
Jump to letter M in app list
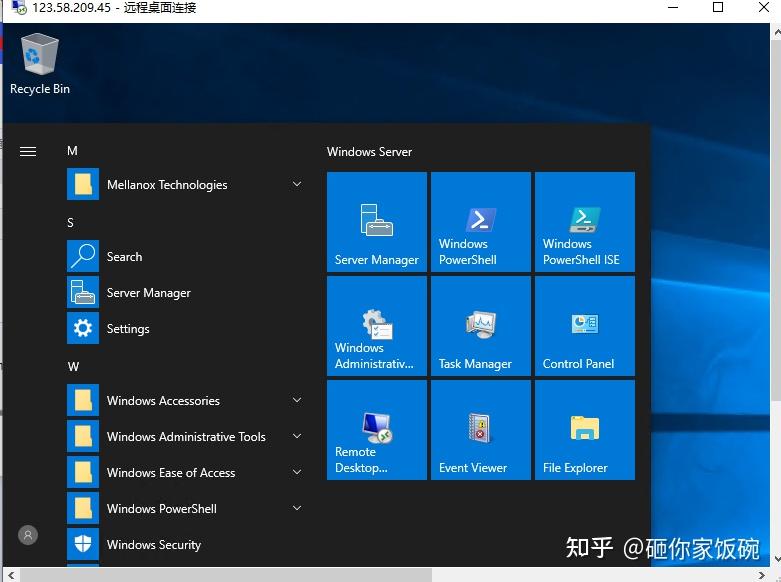pyautogui.click(x=72, y=151)
